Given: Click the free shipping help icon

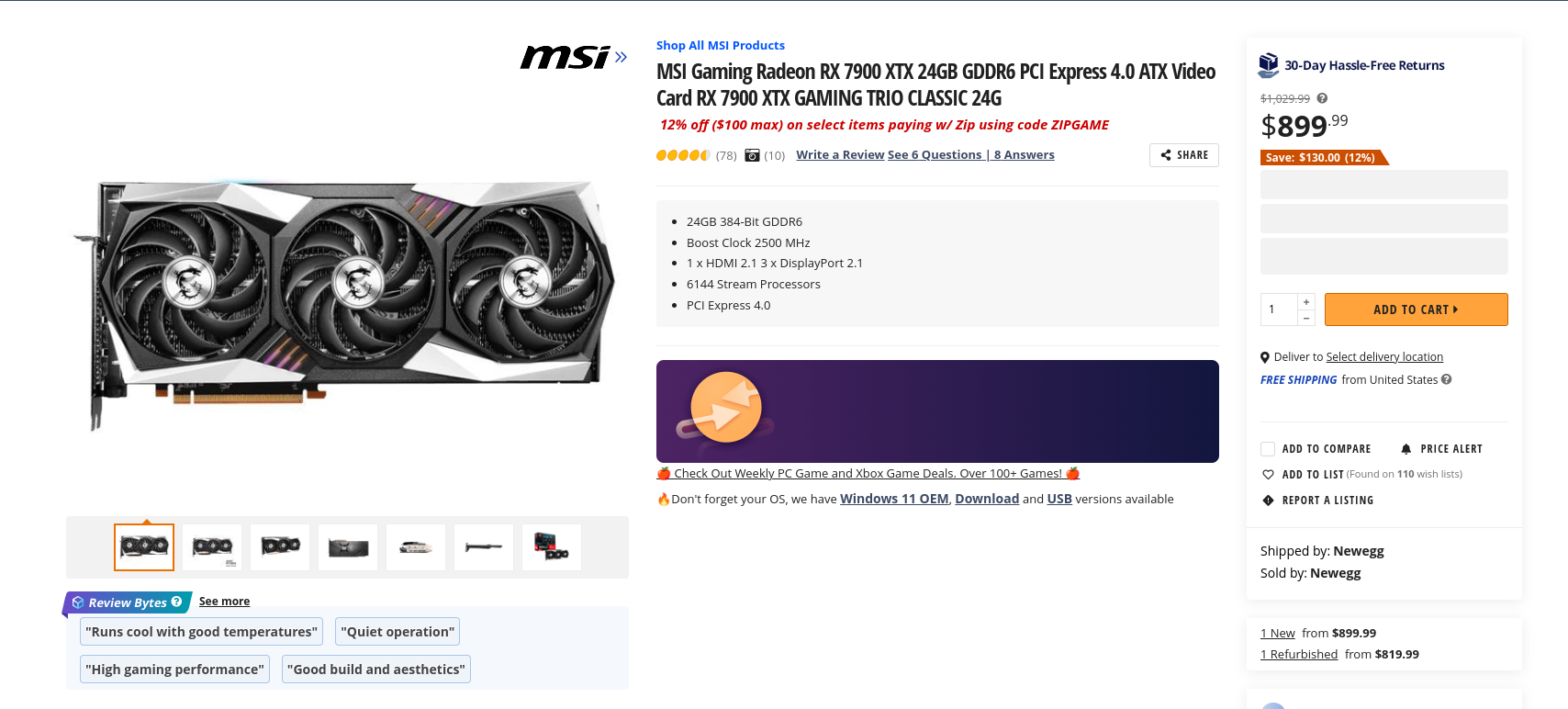Looking at the screenshot, I should (1446, 379).
